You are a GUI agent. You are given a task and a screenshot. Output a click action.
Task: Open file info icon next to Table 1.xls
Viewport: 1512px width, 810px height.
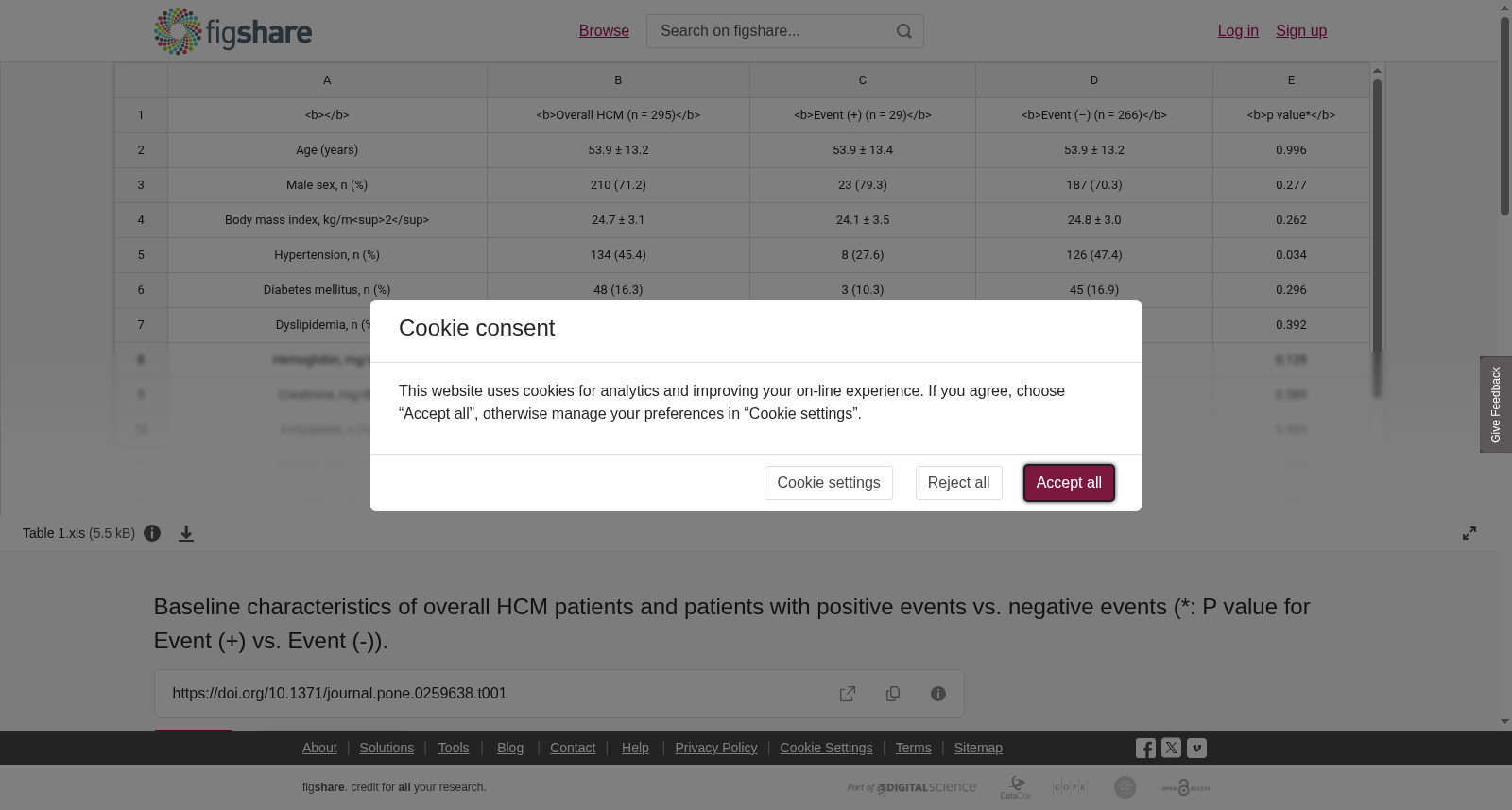tap(152, 533)
